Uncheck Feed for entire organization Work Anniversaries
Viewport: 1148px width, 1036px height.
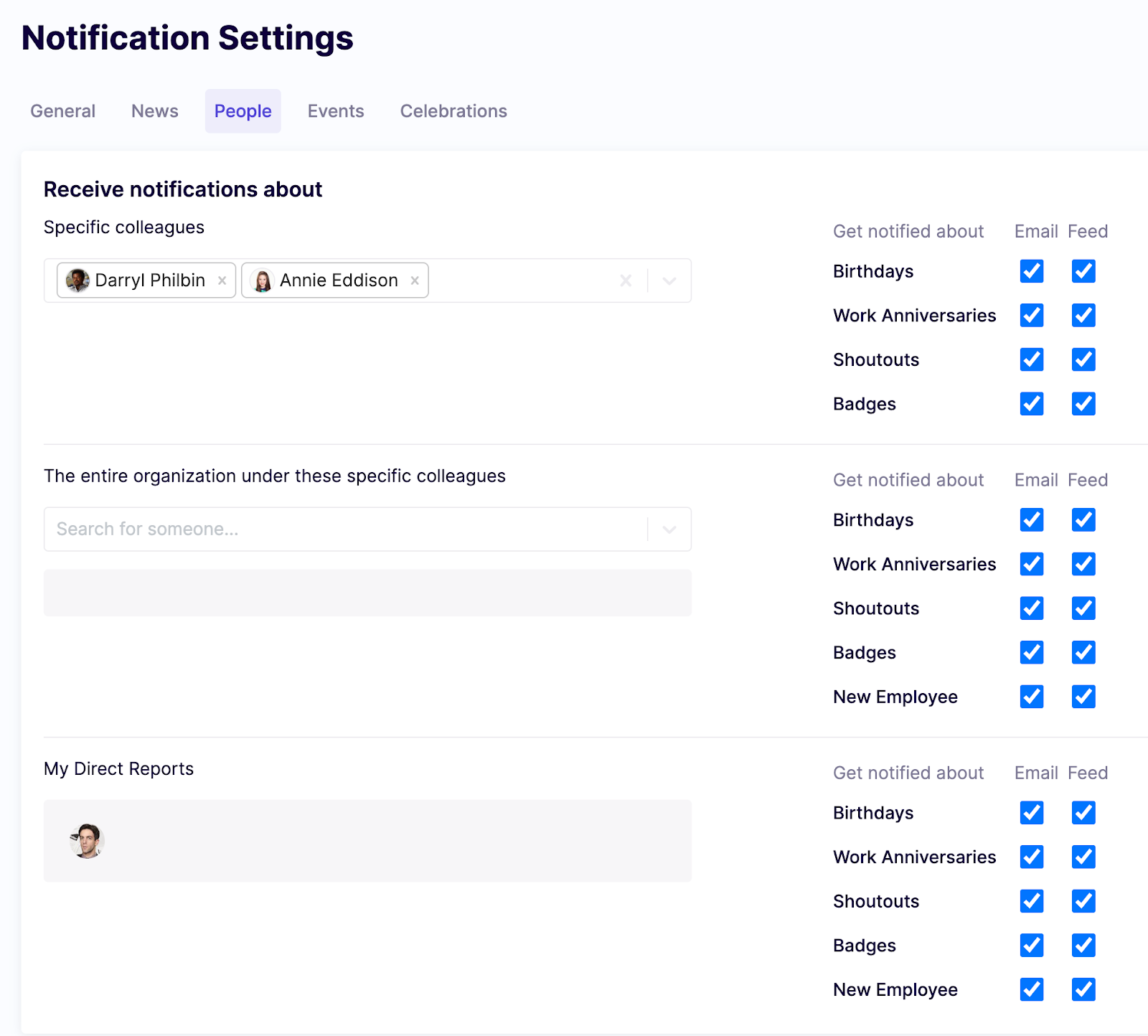1083,564
